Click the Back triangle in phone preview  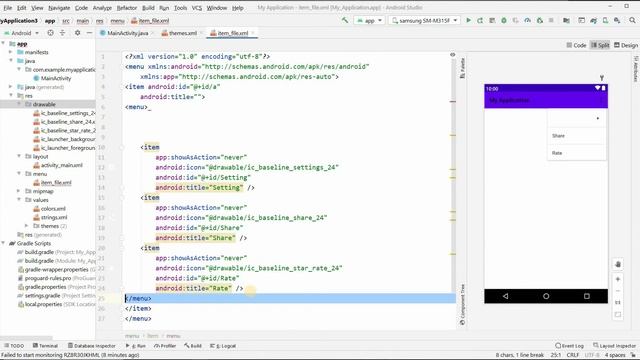click(505, 296)
